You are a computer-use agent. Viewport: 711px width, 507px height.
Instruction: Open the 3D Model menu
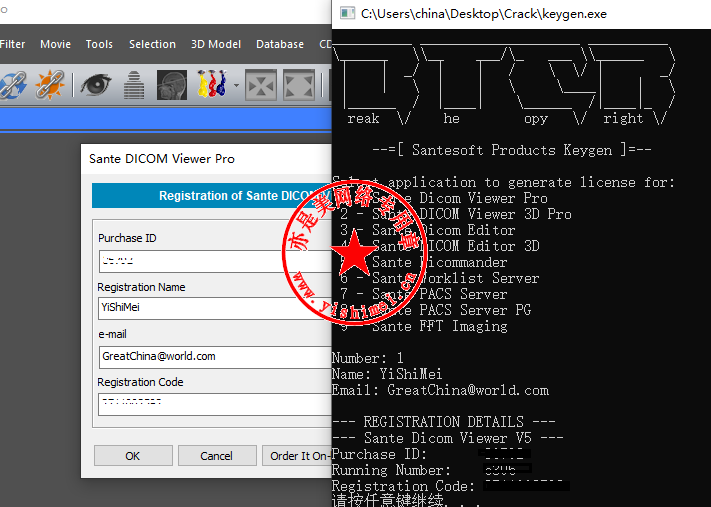point(216,44)
